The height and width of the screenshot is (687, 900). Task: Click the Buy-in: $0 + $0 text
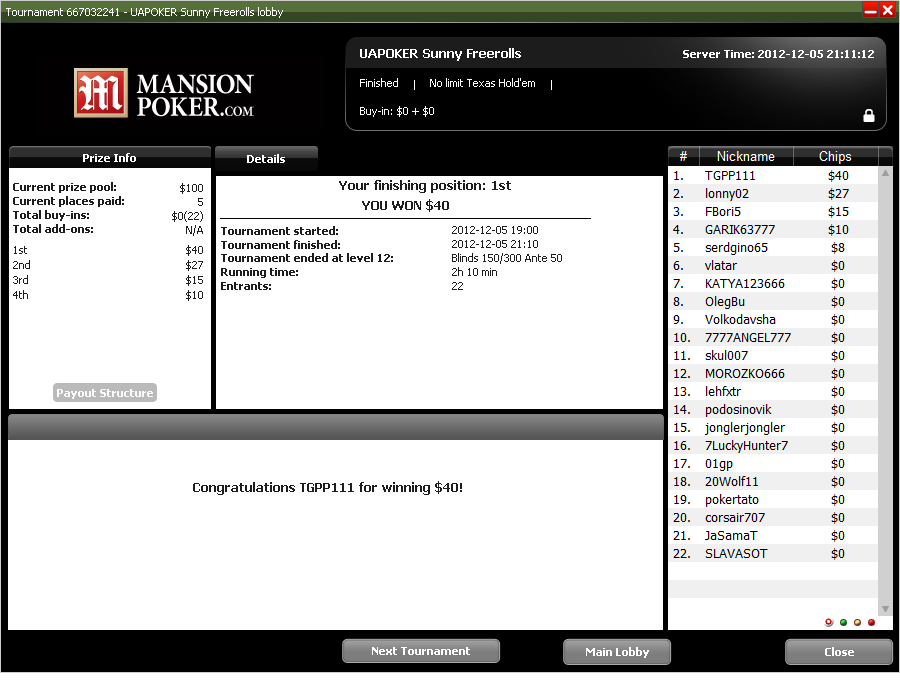click(x=397, y=111)
